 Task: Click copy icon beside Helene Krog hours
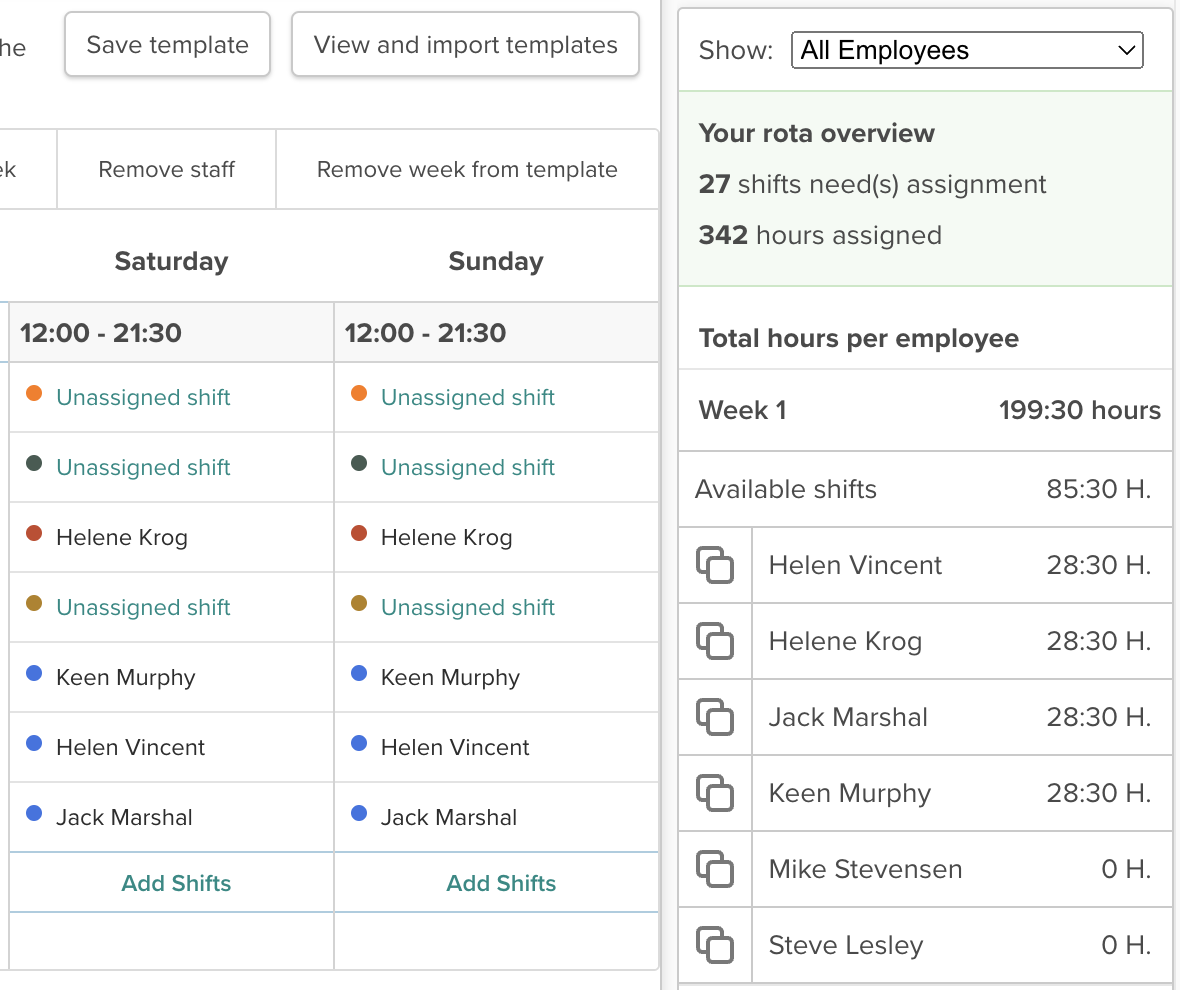coord(714,642)
